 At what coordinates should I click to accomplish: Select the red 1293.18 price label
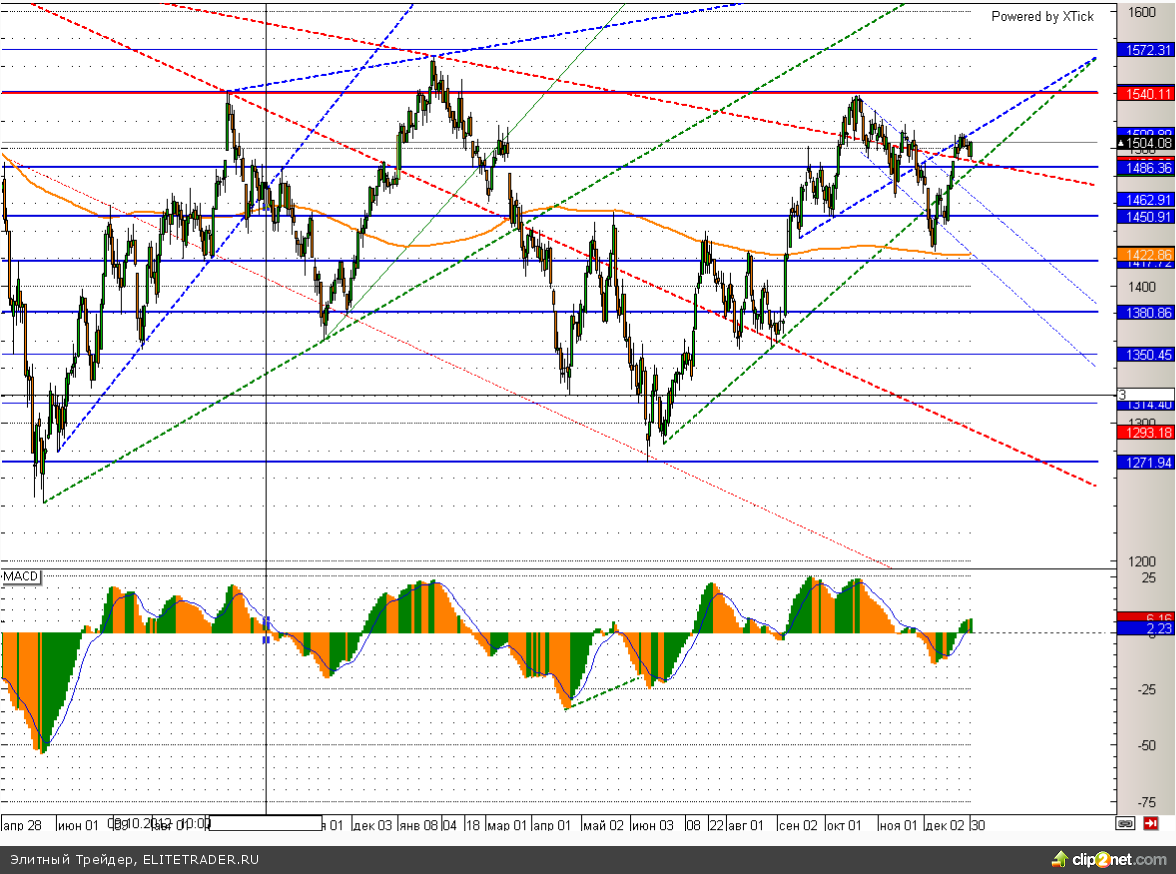[x=1147, y=432]
